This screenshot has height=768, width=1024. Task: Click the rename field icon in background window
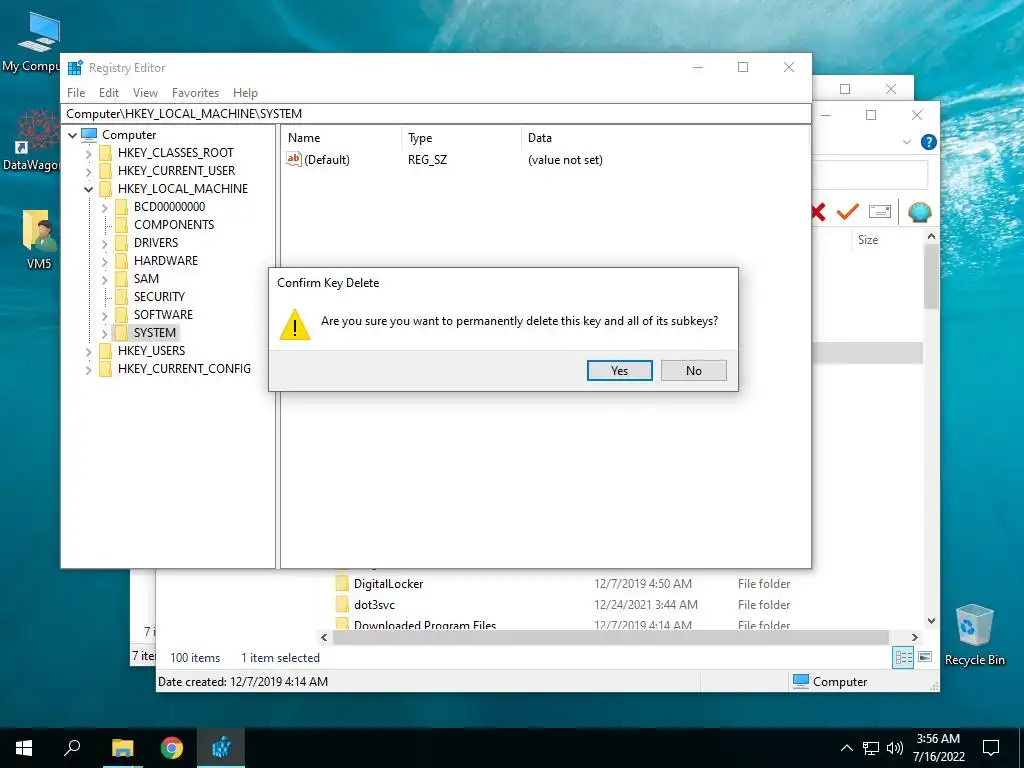point(880,212)
